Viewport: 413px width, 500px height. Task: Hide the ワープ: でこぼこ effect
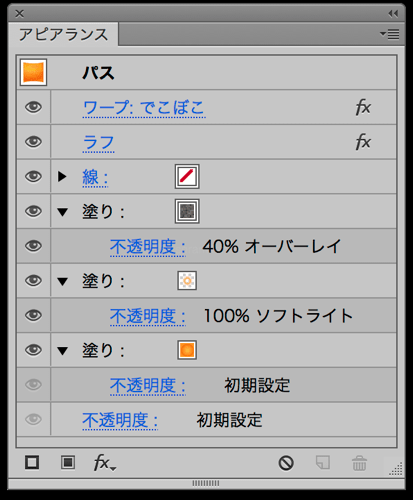pos(33,107)
